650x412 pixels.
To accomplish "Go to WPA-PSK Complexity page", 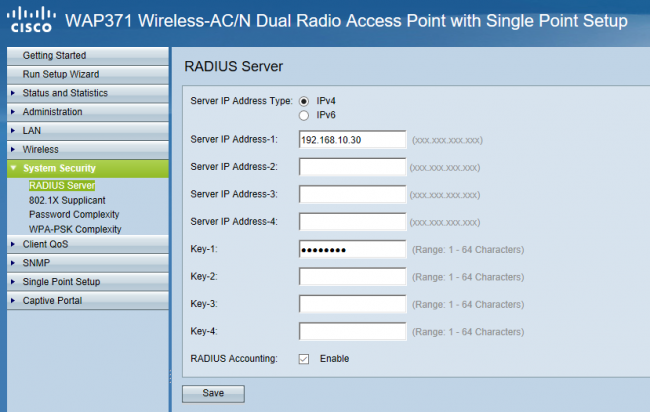I will pyautogui.click(x=75, y=229).
